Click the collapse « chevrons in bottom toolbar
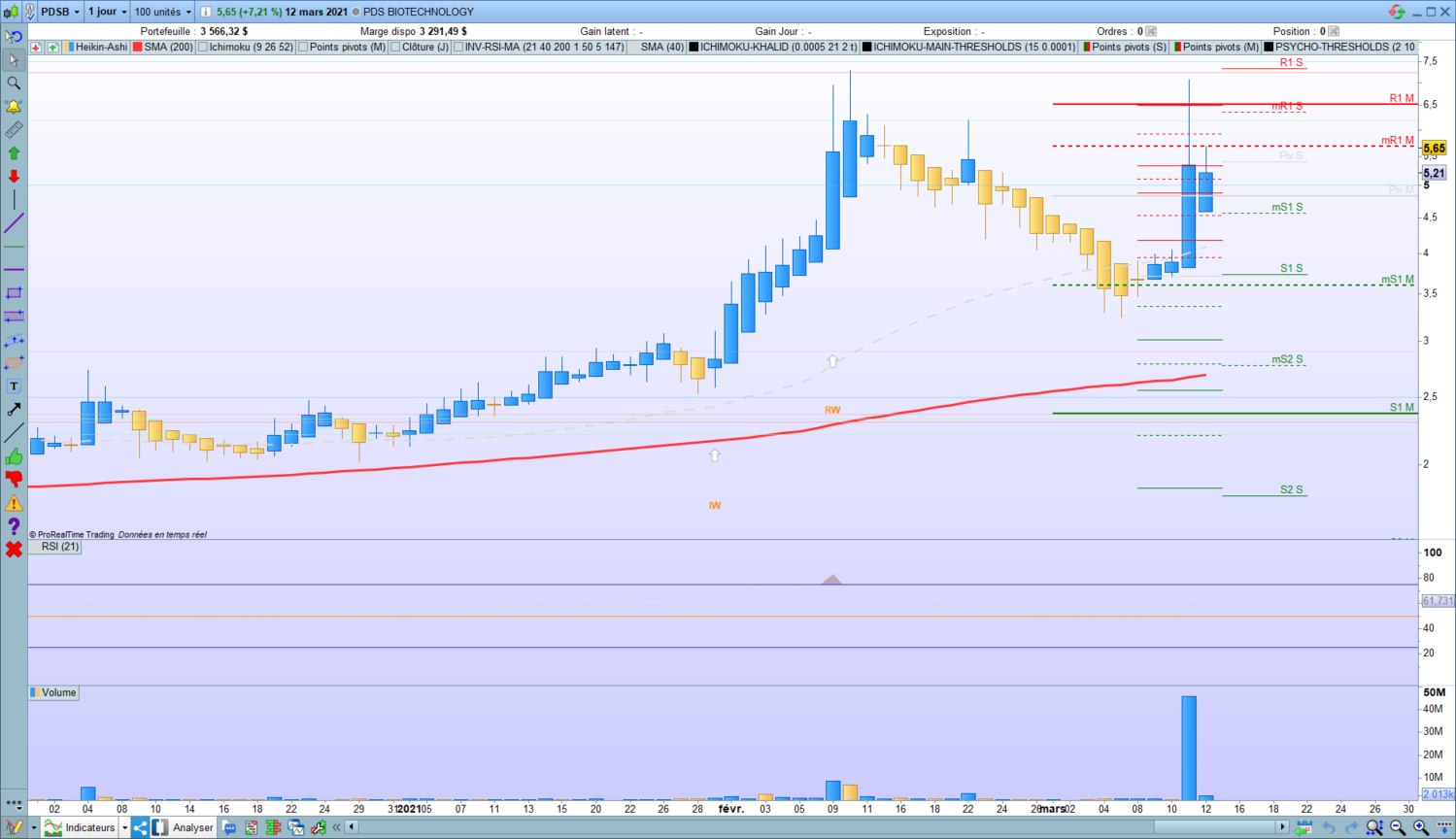This screenshot has height=839, width=1456. (x=337, y=827)
